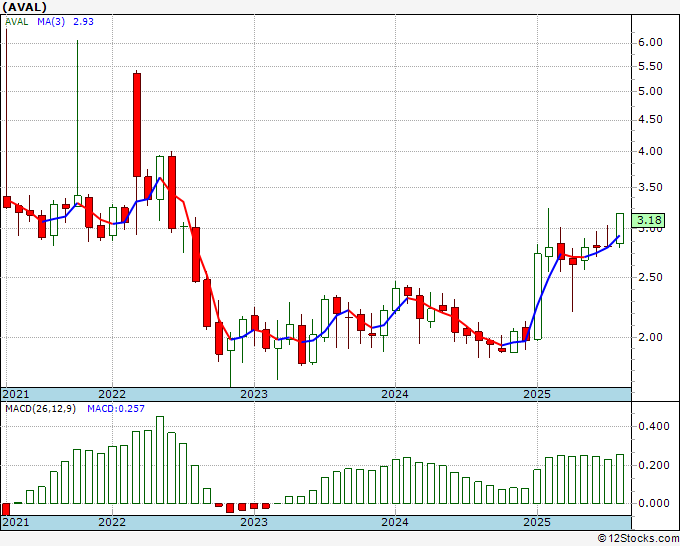Click the 5.50 price axis label
Screen dimensions: 680x546
(650, 66)
